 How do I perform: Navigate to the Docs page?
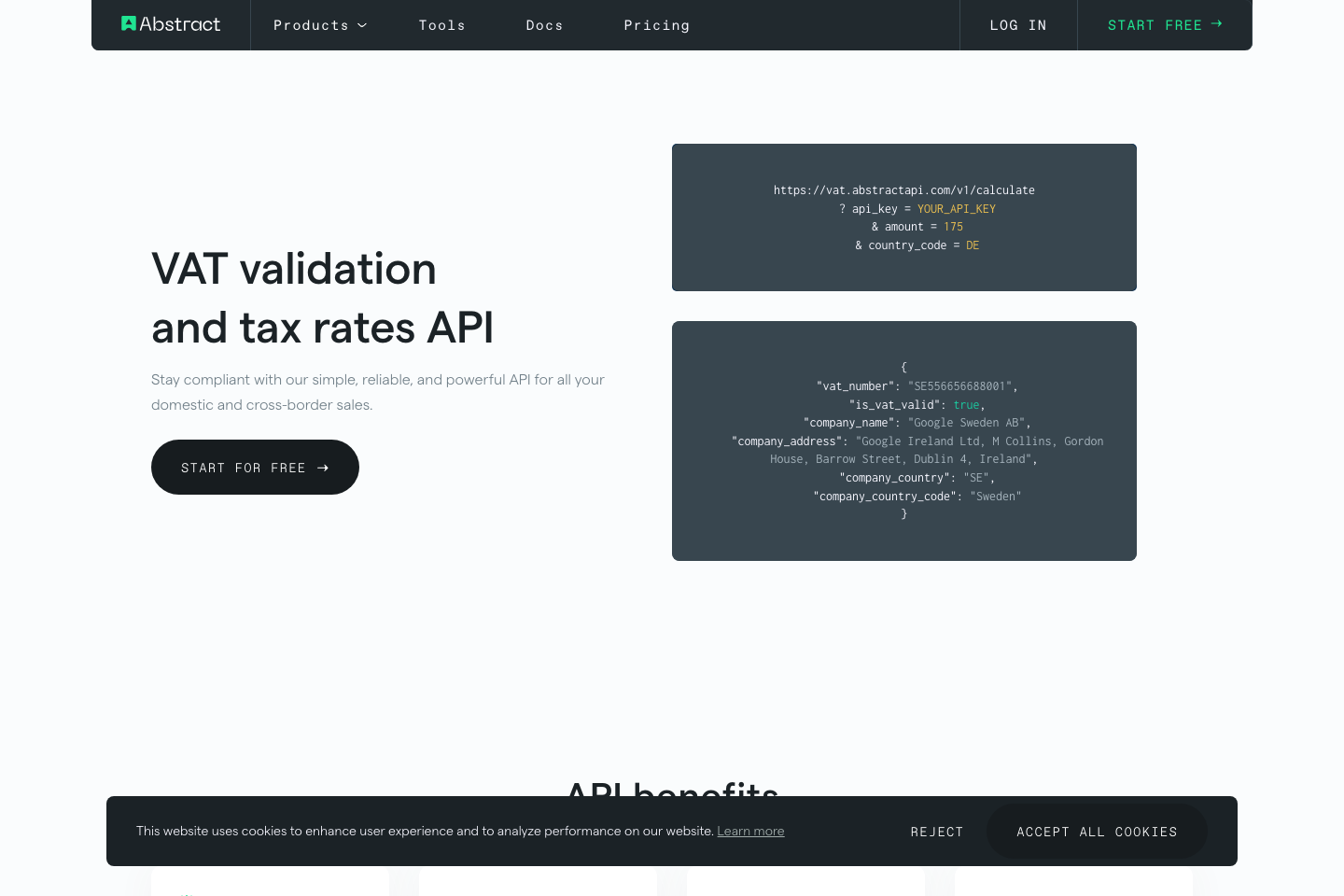coord(545,25)
